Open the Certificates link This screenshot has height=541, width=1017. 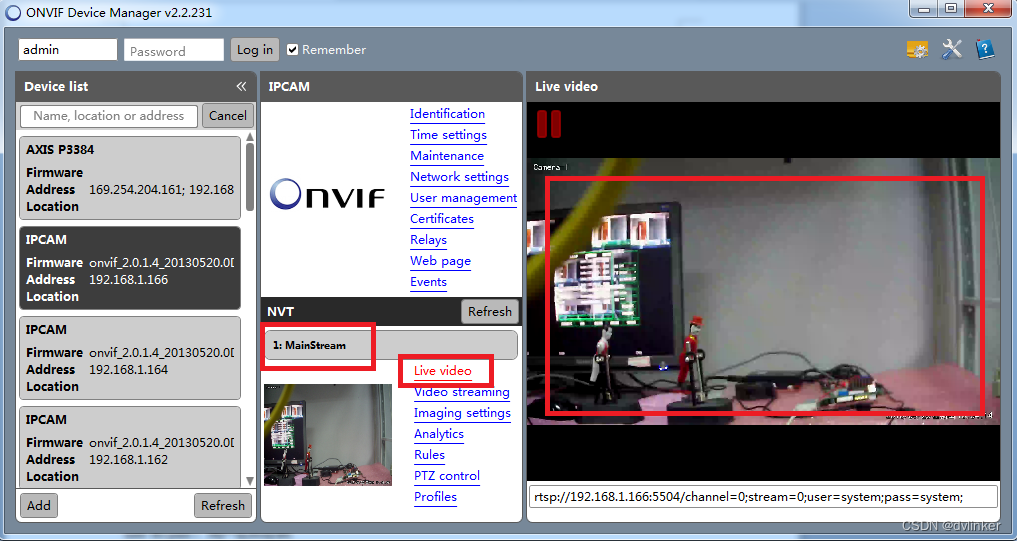coord(442,219)
